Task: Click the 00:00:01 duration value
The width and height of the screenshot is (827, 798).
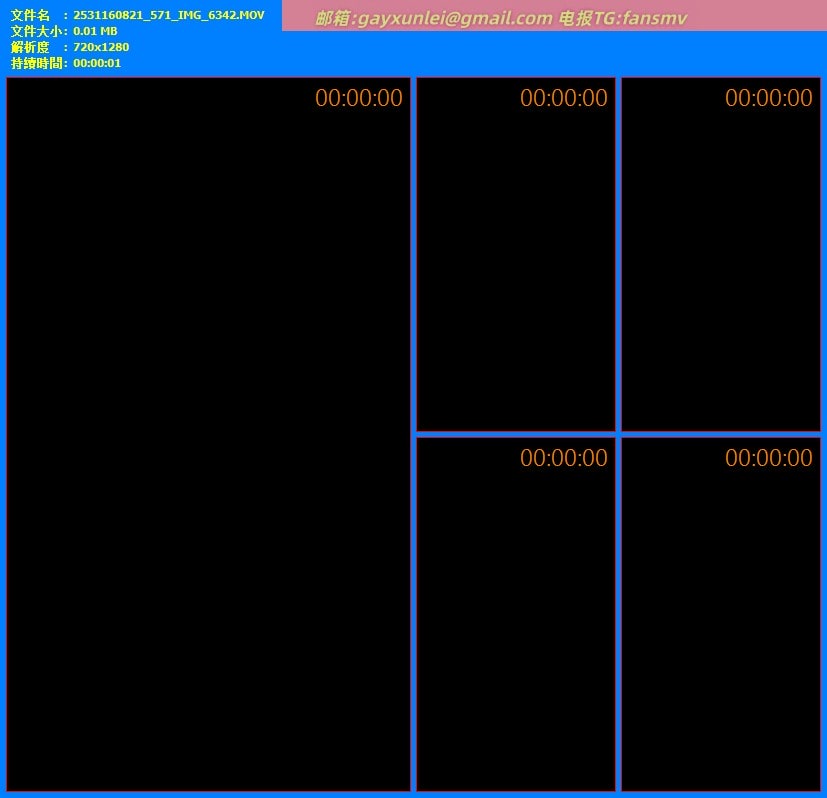Action: (x=97, y=63)
